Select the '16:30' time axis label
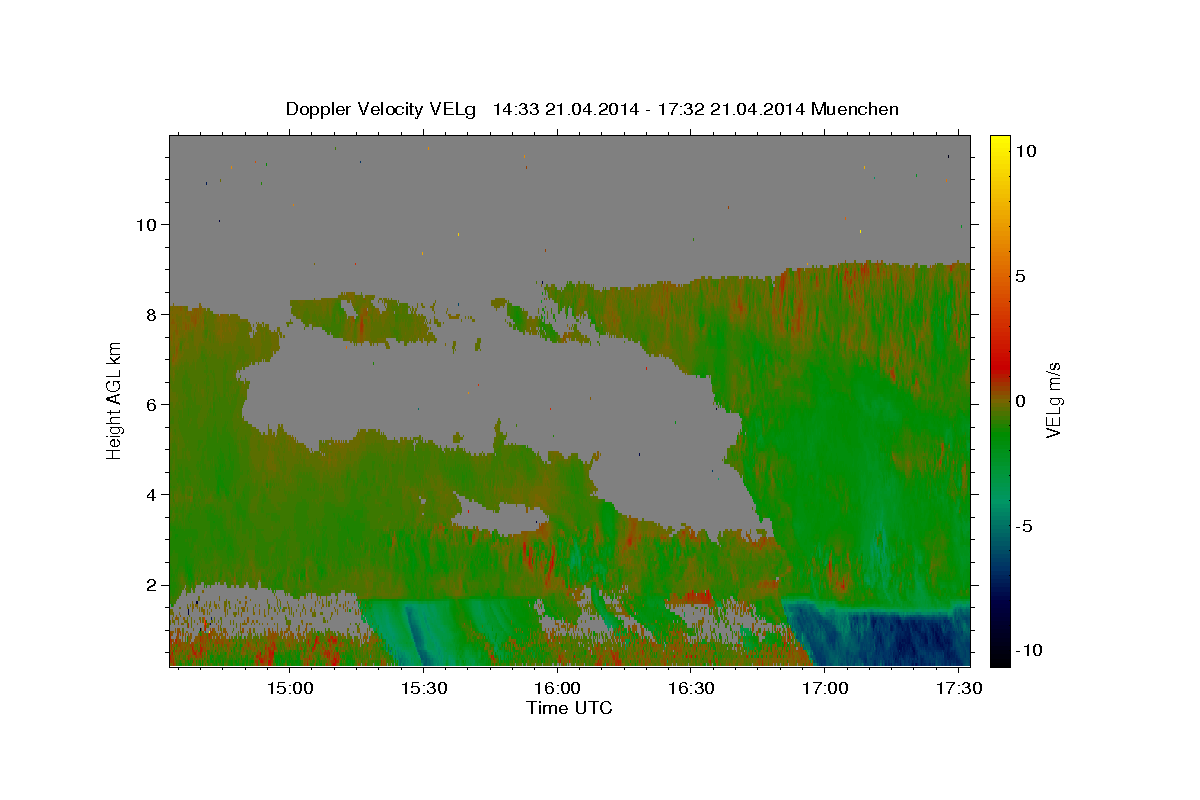The width and height of the screenshot is (1200, 800). [691, 689]
